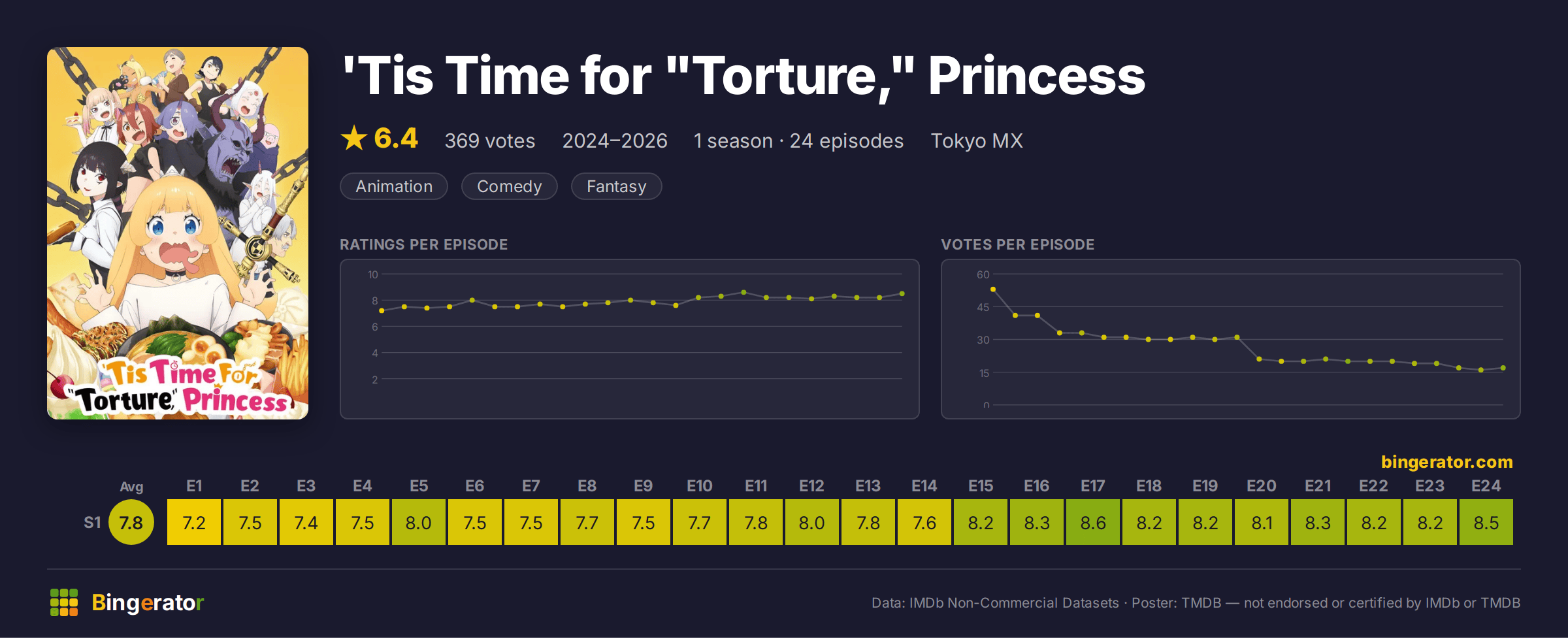Click the S1 average 7.8 circle

(x=131, y=523)
